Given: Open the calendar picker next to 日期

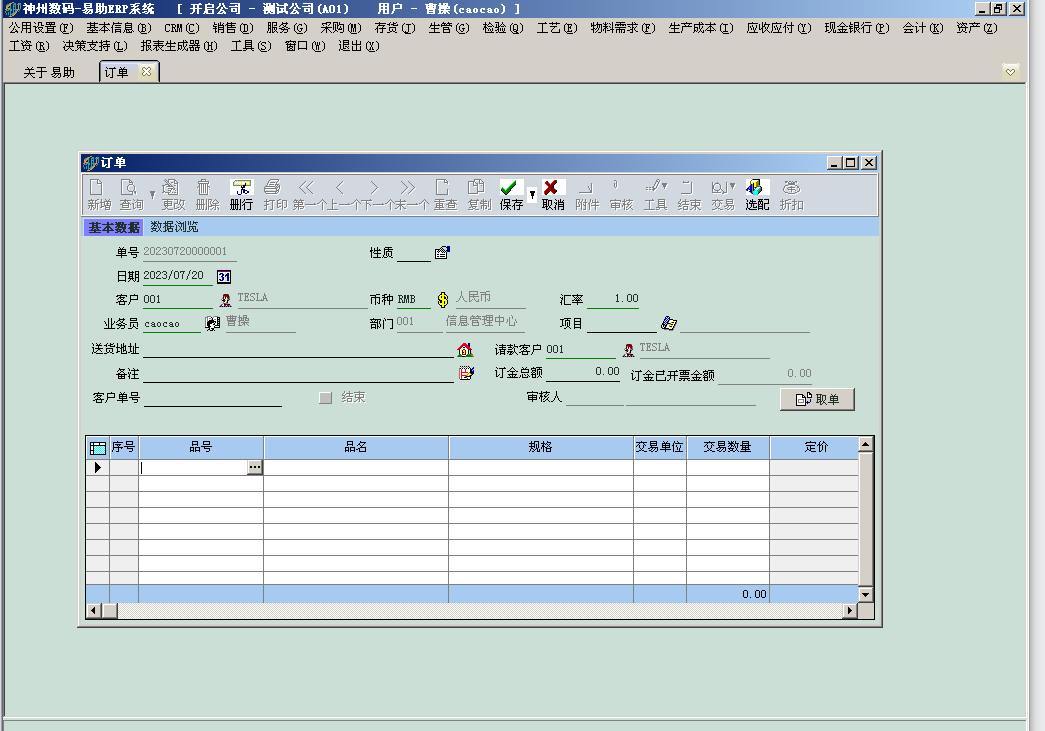Looking at the screenshot, I should tap(224, 277).
